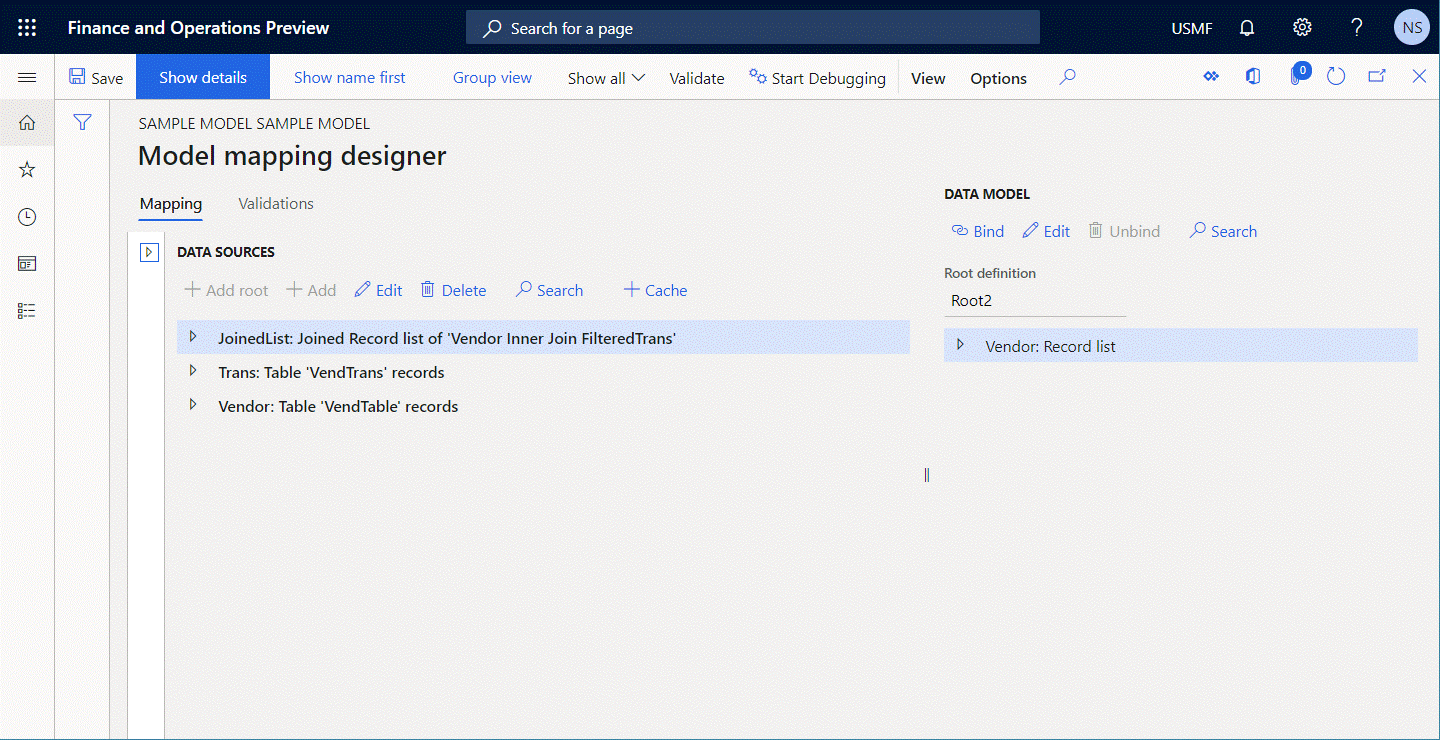1440x740 pixels.
Task: Select the Home icon in the sidebar
Action: click(26, 122)
